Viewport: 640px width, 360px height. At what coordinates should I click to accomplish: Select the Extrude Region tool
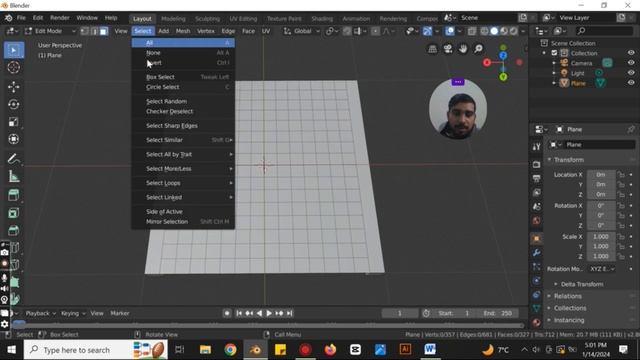point(14,195)
